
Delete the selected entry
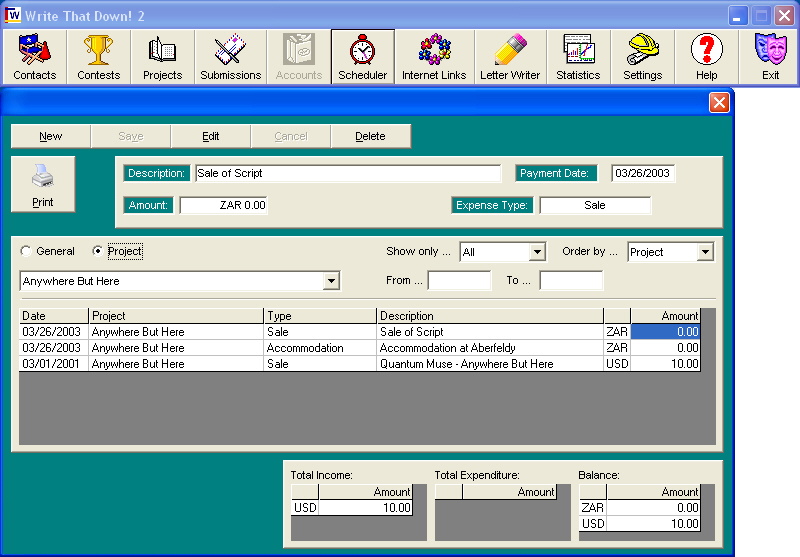[370, 136]
